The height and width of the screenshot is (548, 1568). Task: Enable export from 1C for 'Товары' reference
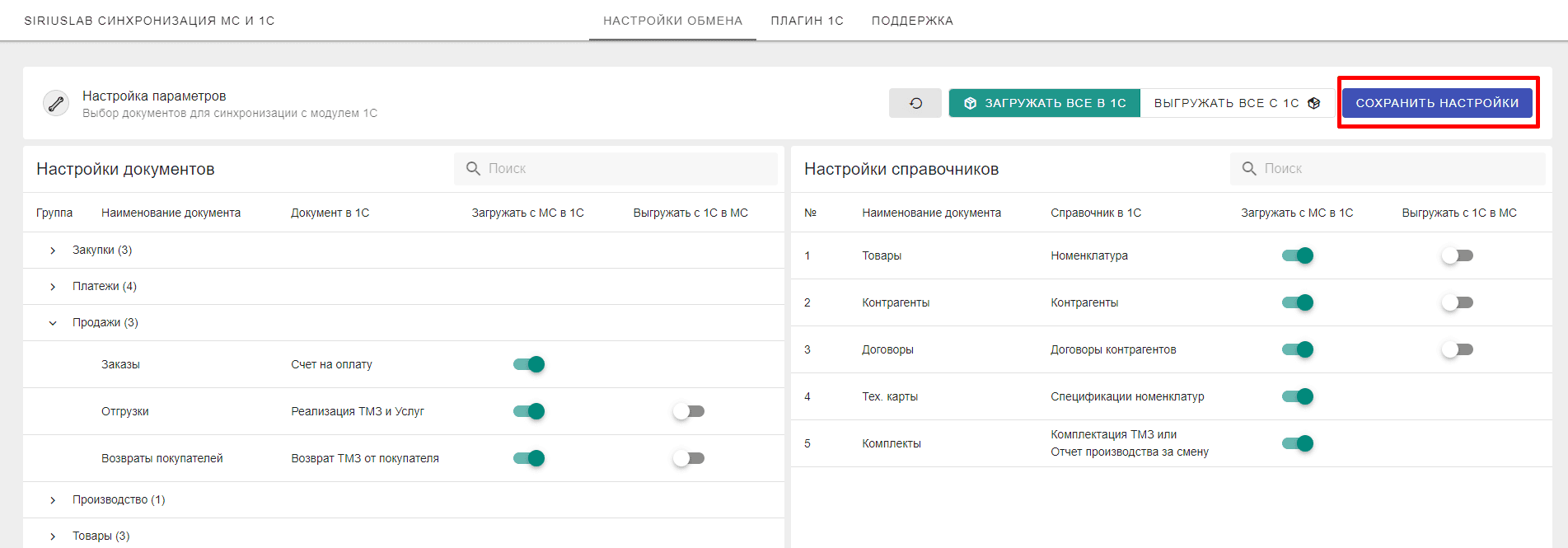click(1458, 255)
